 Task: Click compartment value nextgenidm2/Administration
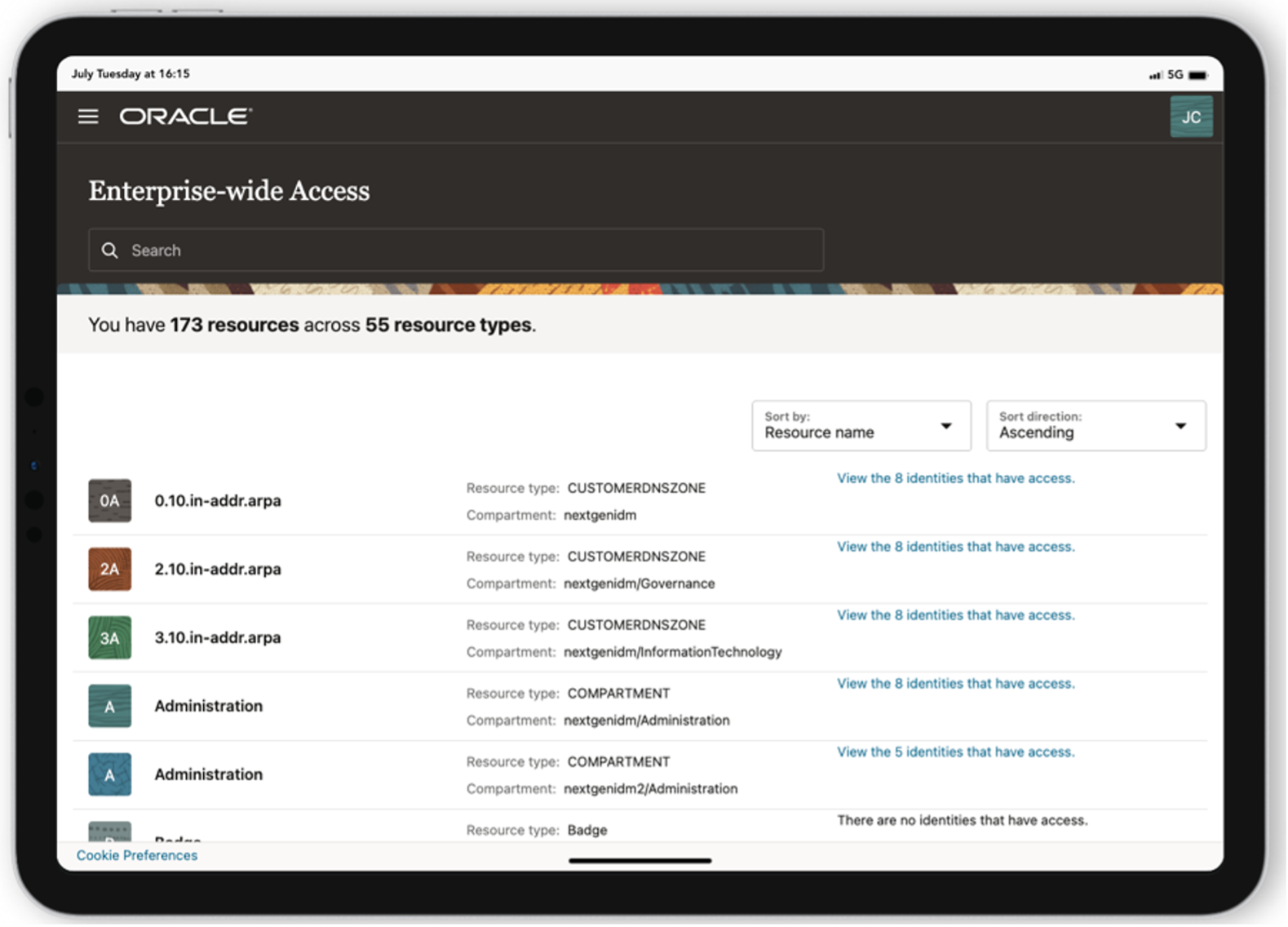[x=651, y=790]
